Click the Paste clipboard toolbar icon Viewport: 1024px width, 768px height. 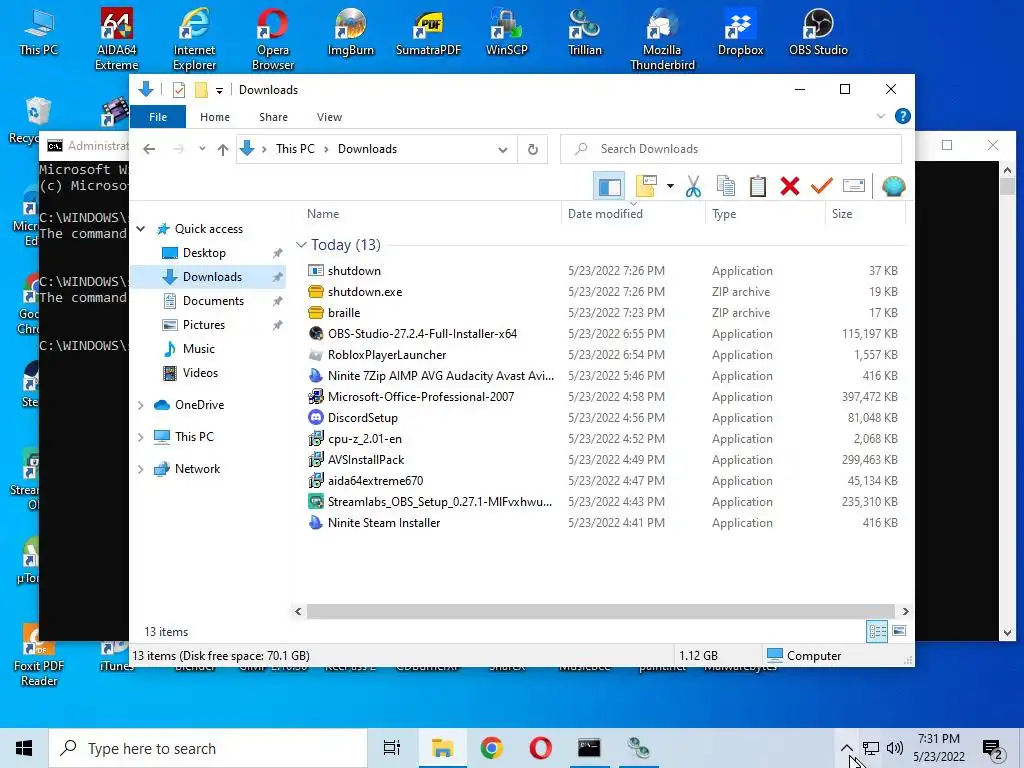point(758,187)
